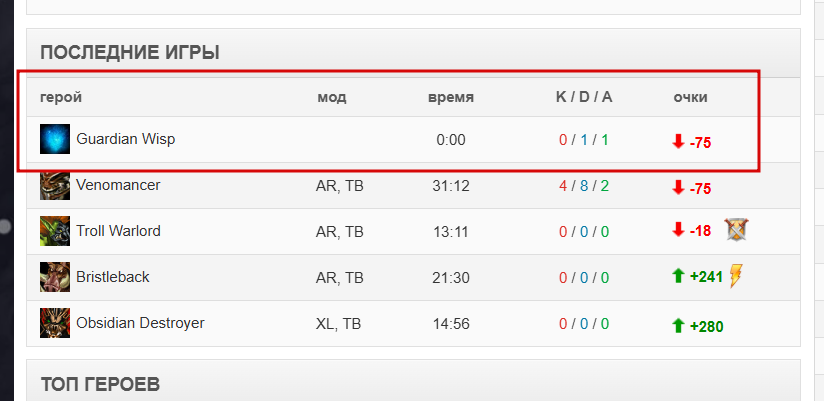This screenshot has width=824, height=401.
Task: Click the герой column header
Action: coord(61,97)
